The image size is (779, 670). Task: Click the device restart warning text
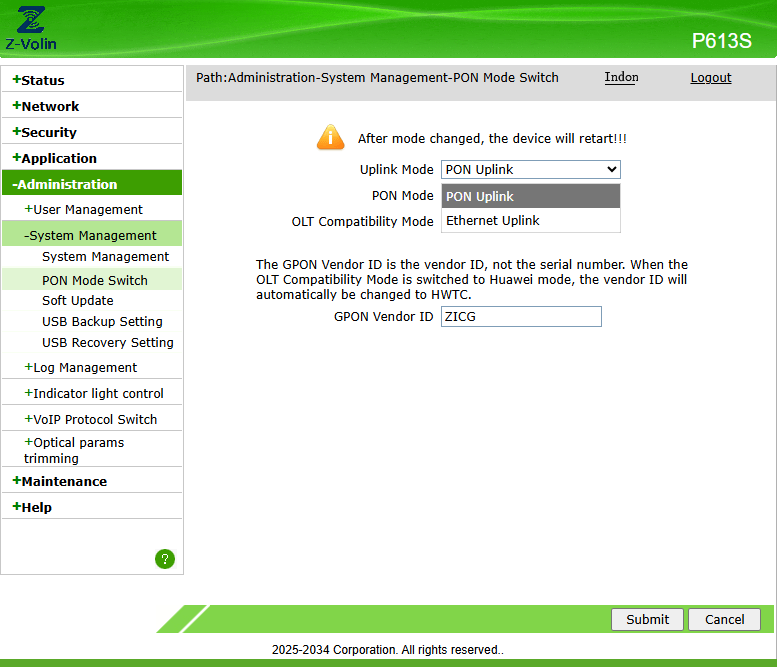492,138
